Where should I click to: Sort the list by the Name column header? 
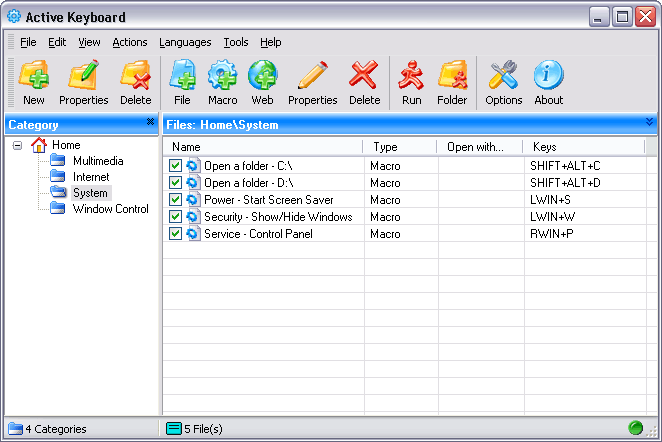263,147
